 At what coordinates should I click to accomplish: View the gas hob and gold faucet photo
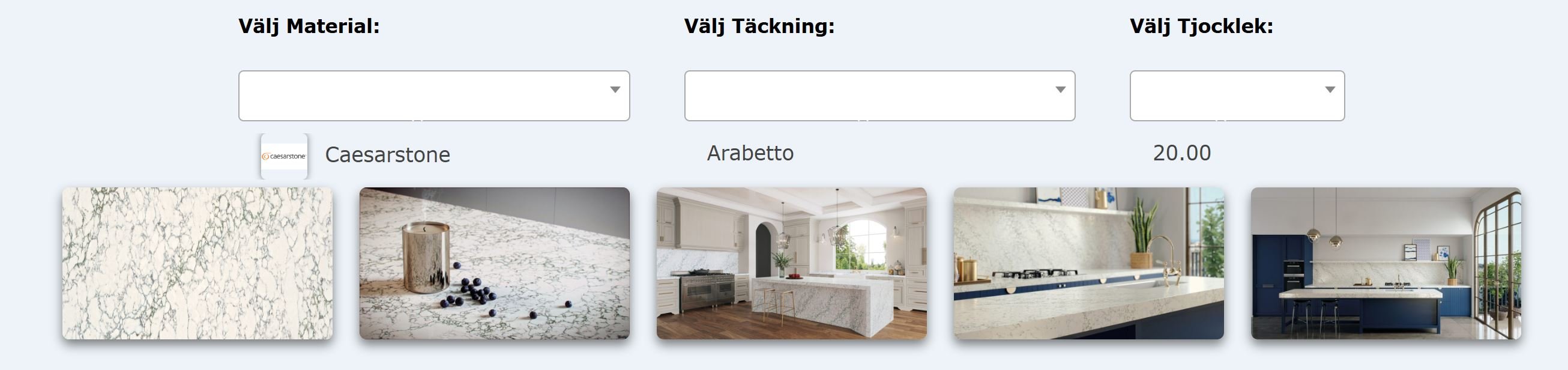(1088, 263)
